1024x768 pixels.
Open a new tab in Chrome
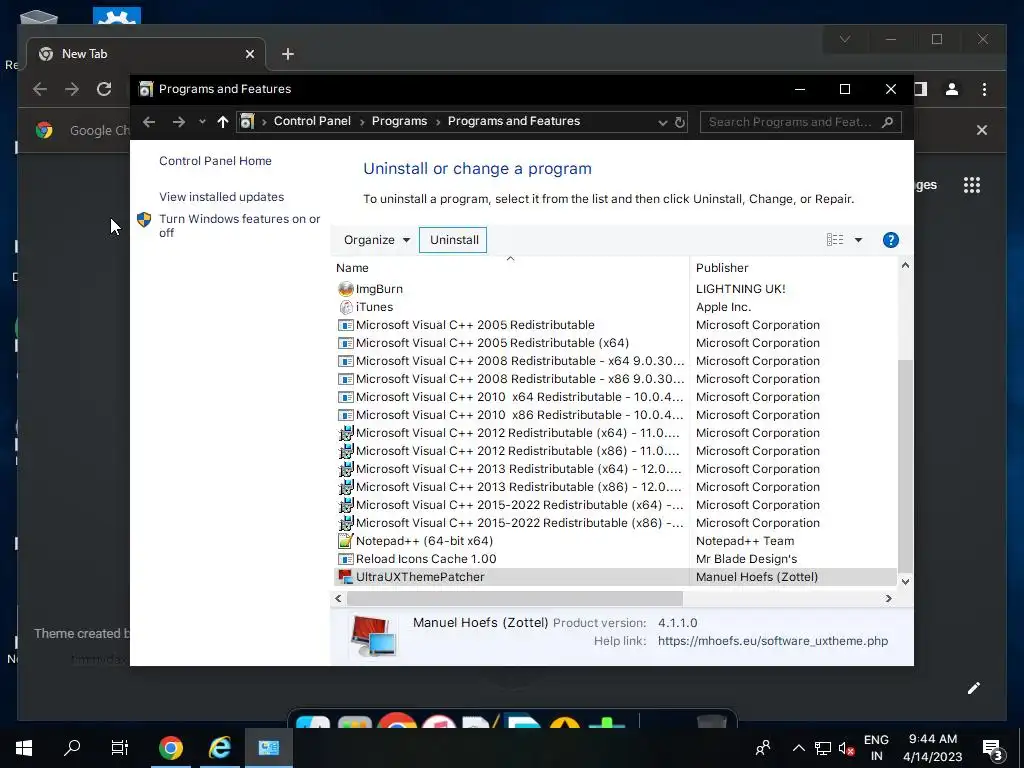pos(287,54)
